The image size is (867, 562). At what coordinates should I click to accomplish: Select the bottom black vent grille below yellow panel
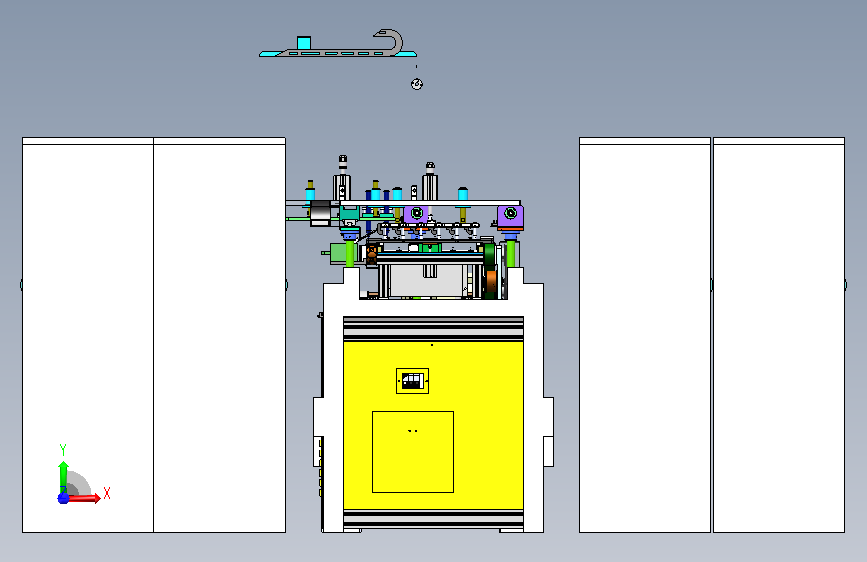434,519
